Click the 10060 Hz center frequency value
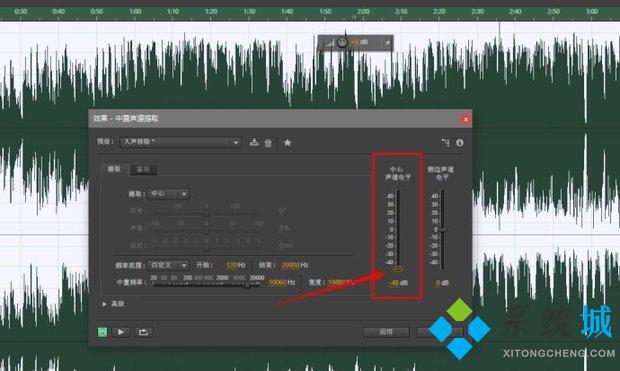Viewport: 620px width, 371px height. (282, 282)
